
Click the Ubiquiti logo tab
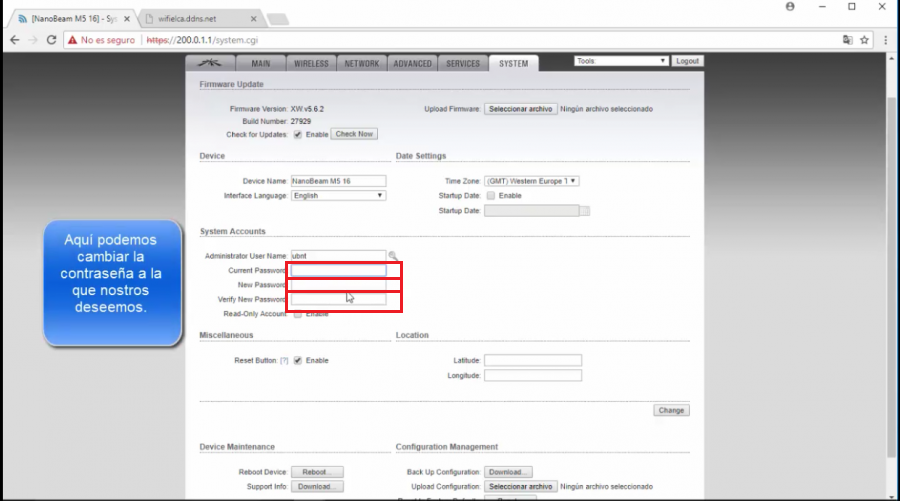(x=210, y=63)
